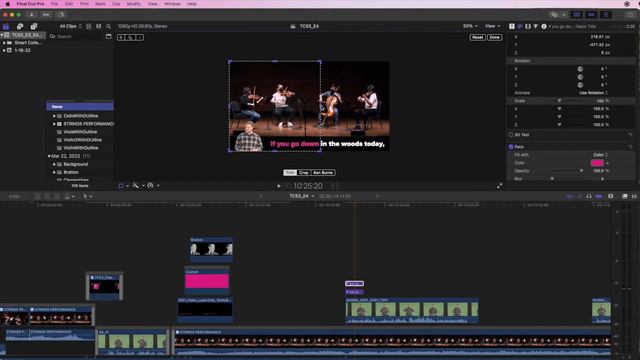
Task: Toggle the timeline panel layout button
Action: coord(591,15)
